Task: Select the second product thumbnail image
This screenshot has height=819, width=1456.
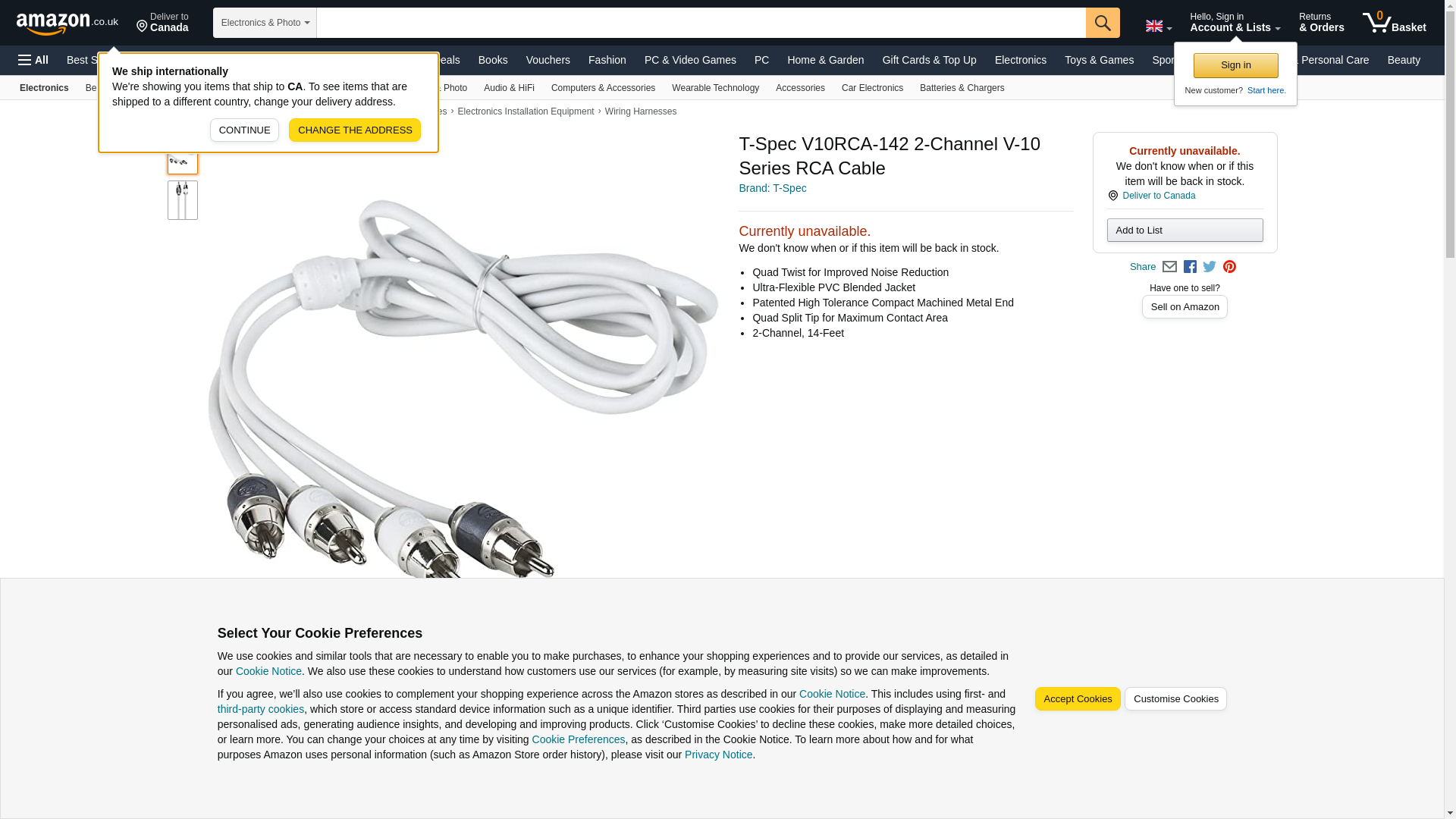Action: pos(183,200)
